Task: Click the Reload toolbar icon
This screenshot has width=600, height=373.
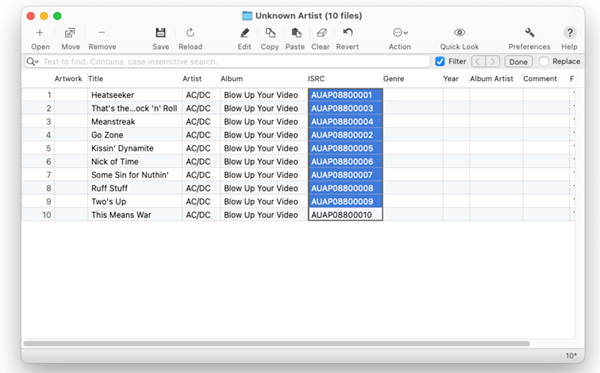Action: click(190, 33)
